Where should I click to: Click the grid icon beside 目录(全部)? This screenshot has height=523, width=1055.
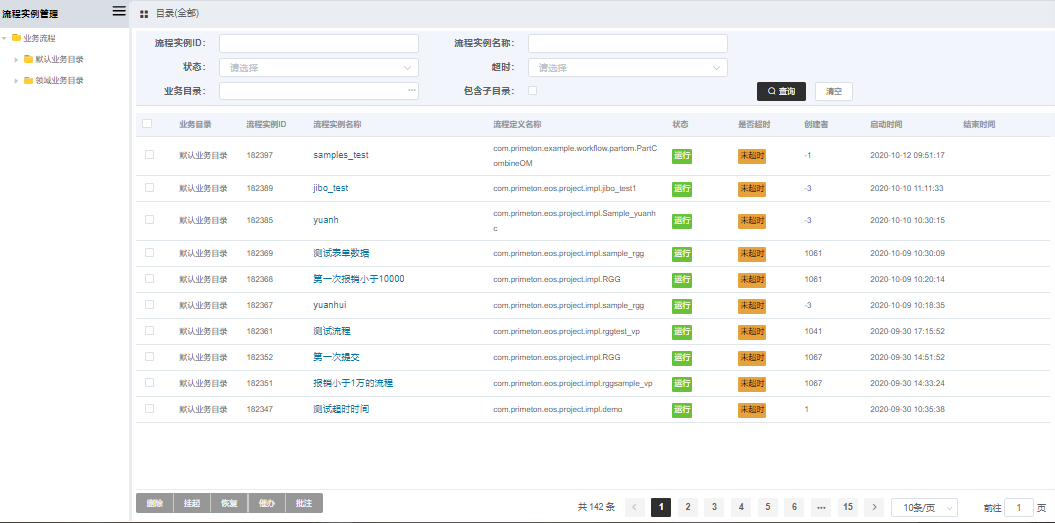(144, 14)
